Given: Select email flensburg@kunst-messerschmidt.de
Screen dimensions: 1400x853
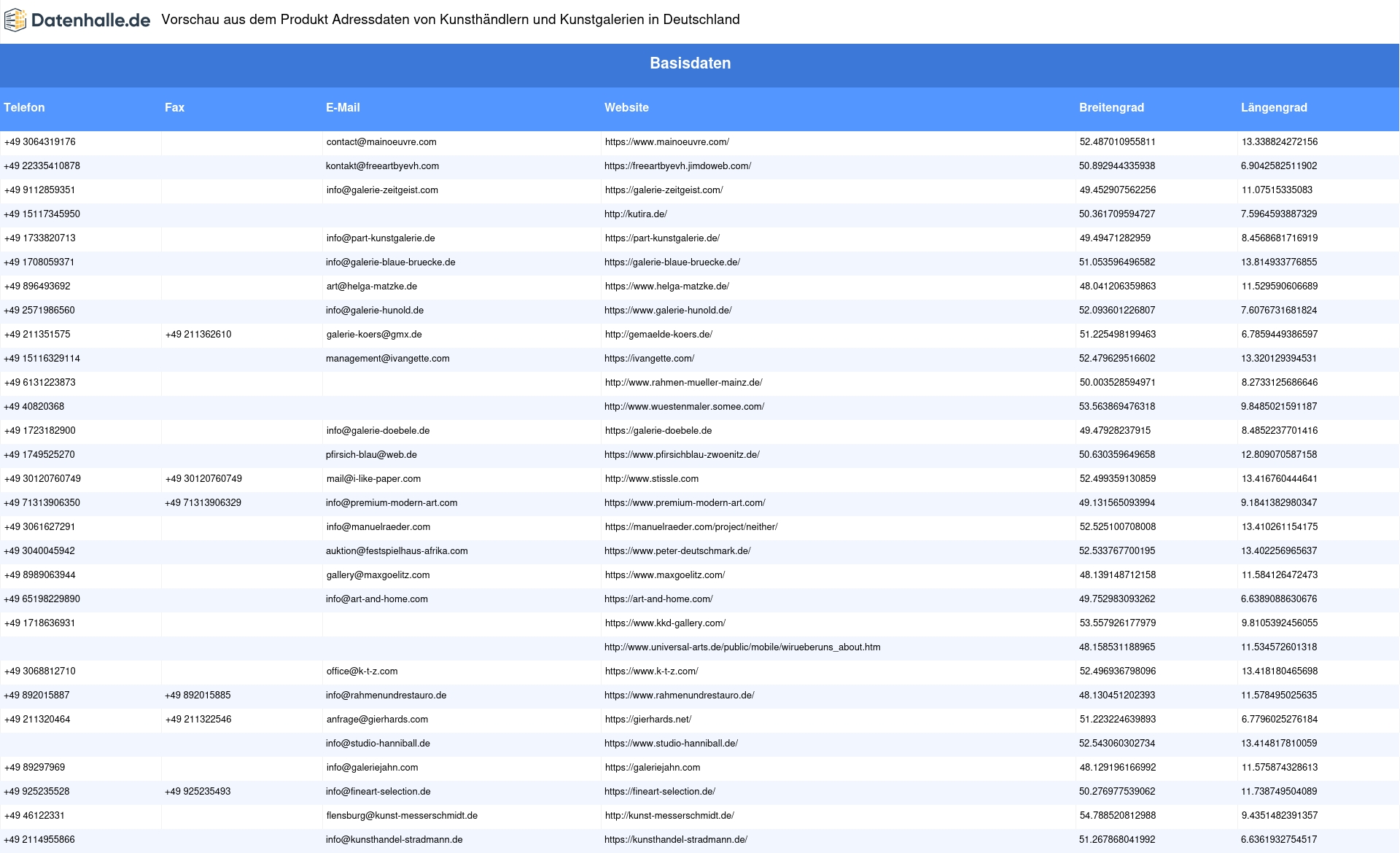Looking at the screenshot, I should pos(402,816).
